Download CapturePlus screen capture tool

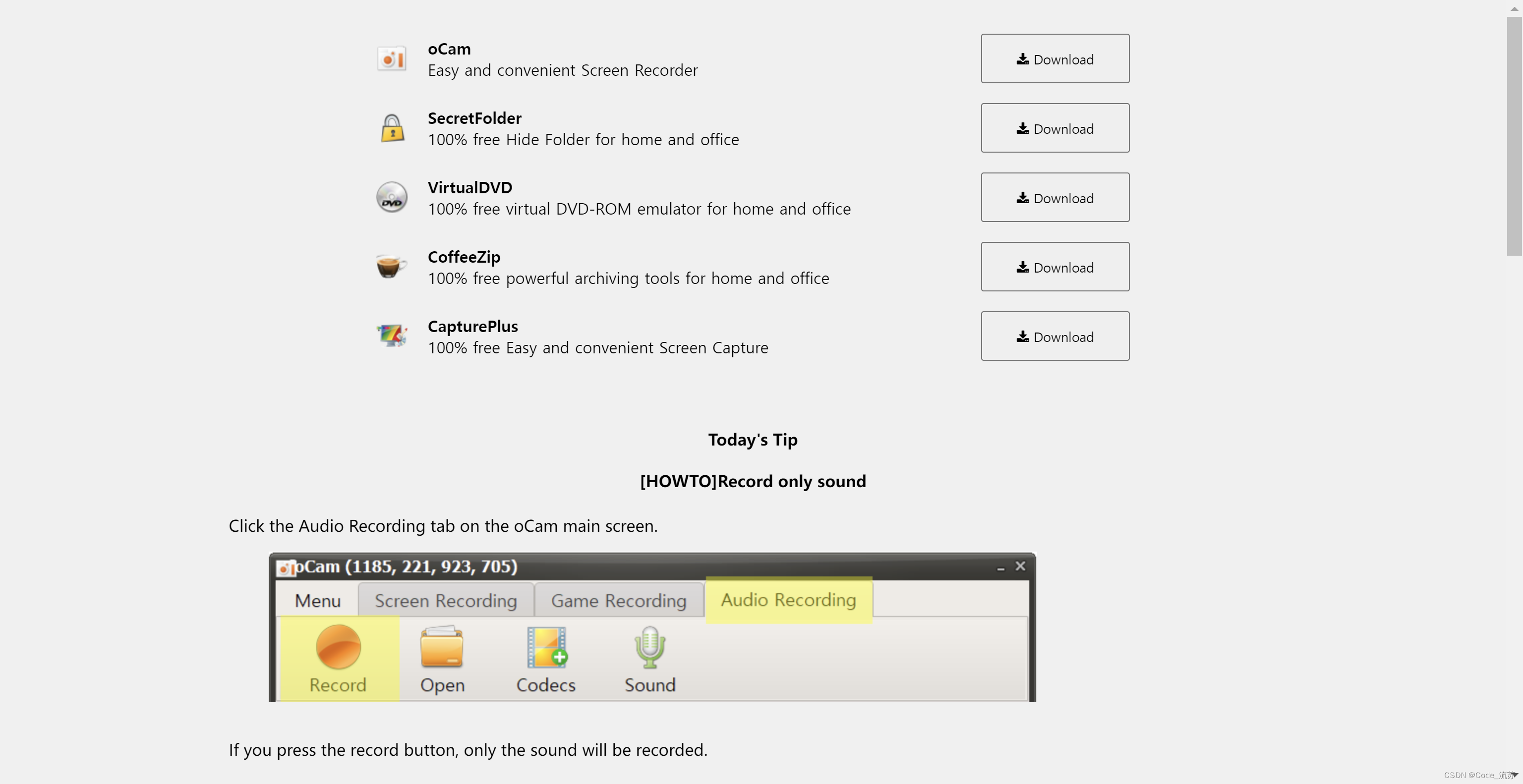[1054, 336]
